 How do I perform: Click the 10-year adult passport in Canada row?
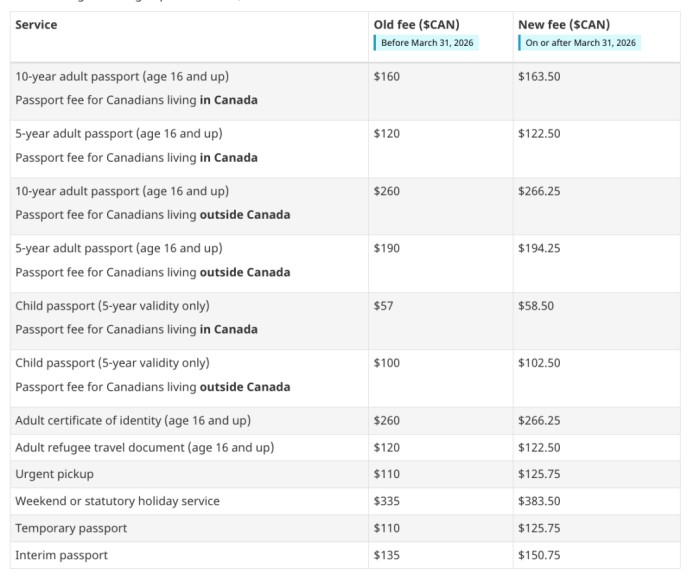tap(122, 76)
